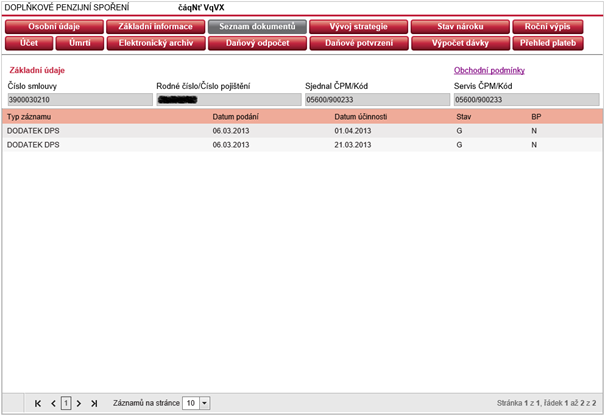Open Osobní údaje tab

click(x=54, y=27)
